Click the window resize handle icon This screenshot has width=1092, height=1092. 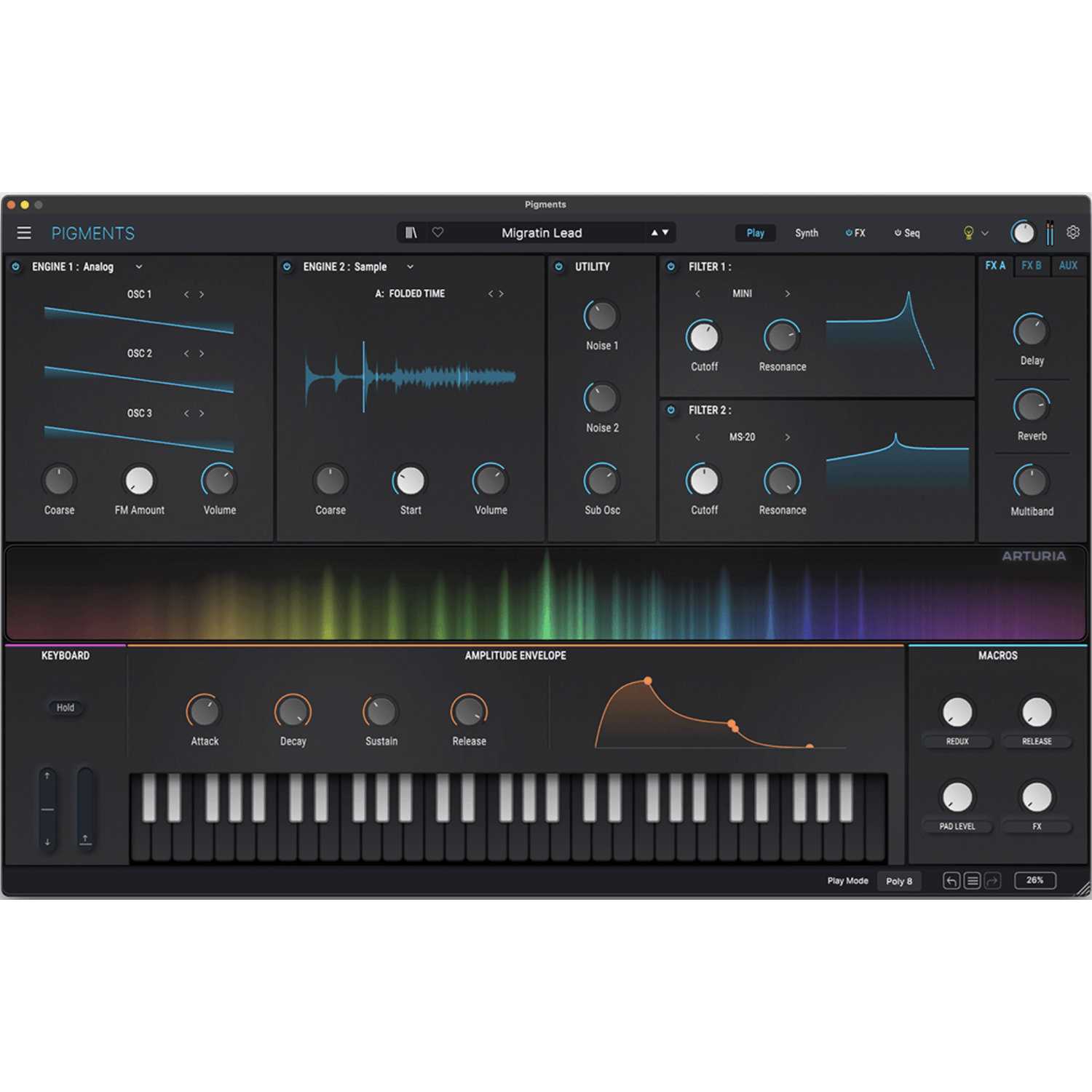click(1083, 888)
